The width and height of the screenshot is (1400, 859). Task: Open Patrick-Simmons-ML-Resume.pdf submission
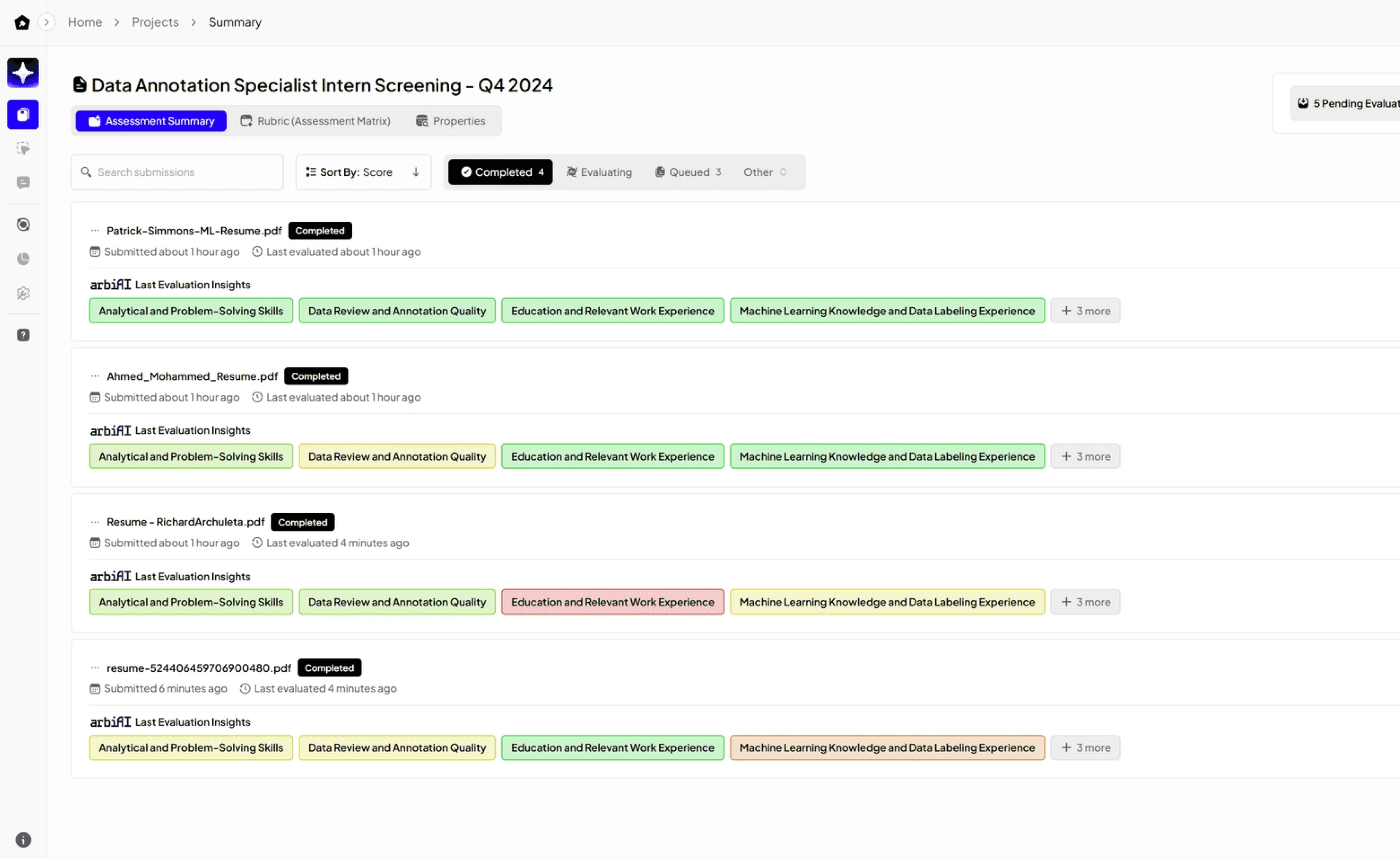coord(194,231)
